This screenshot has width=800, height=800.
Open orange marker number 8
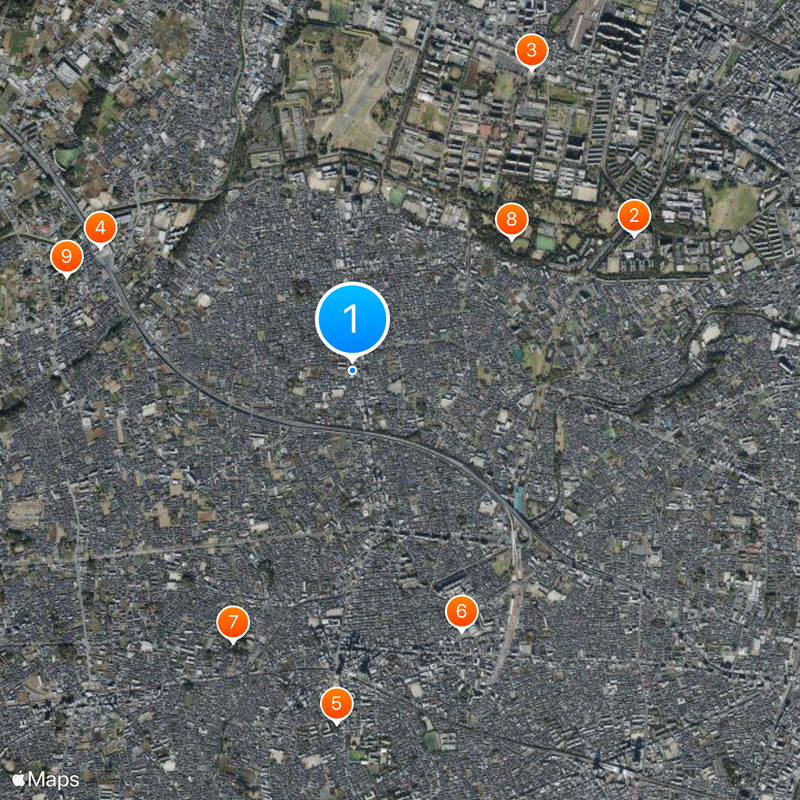(x=511, y=219)
